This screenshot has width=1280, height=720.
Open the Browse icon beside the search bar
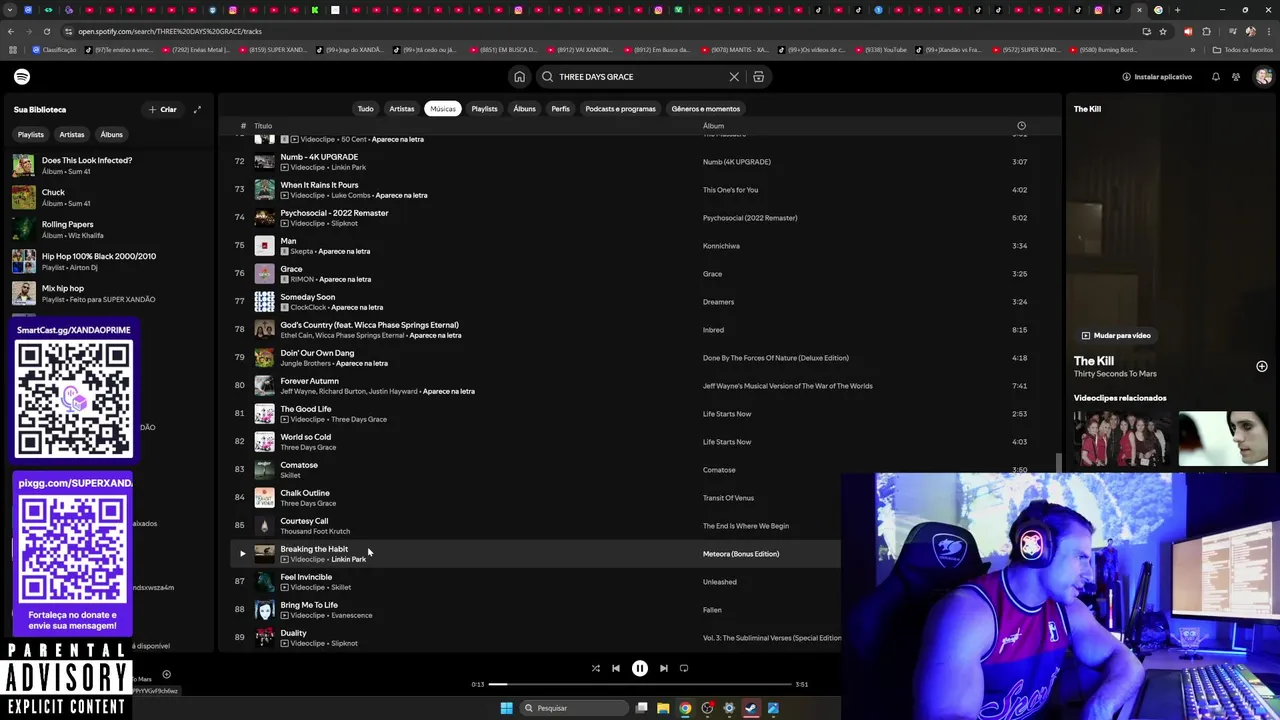[758, 77]
